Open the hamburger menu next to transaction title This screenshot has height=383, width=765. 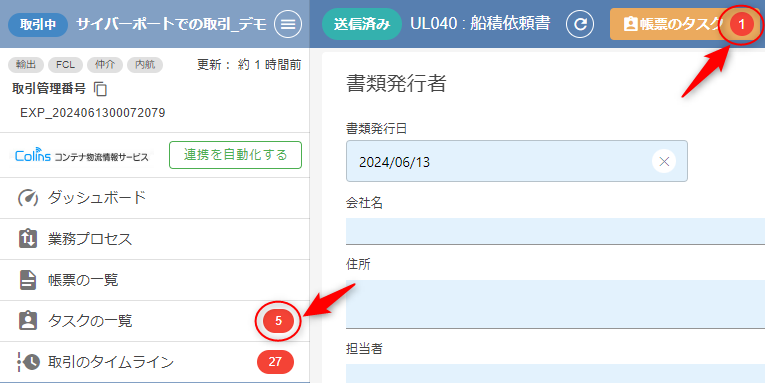click(288, 24)
